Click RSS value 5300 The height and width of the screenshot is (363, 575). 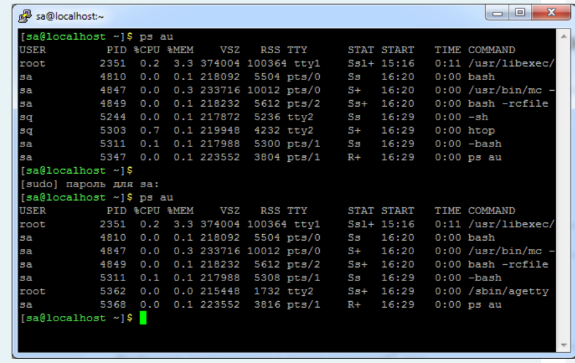(x=267, y=144)
